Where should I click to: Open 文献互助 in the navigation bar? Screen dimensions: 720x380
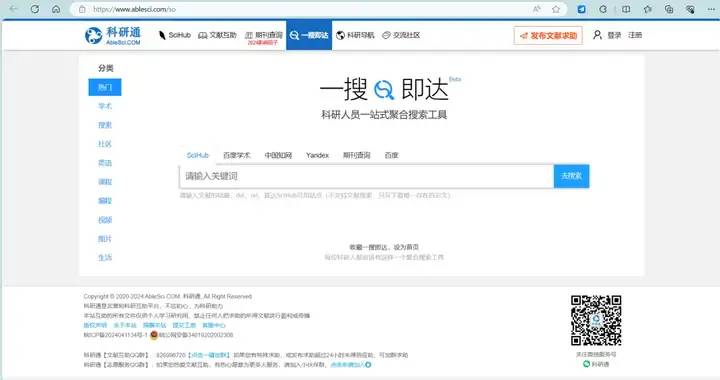217,35
